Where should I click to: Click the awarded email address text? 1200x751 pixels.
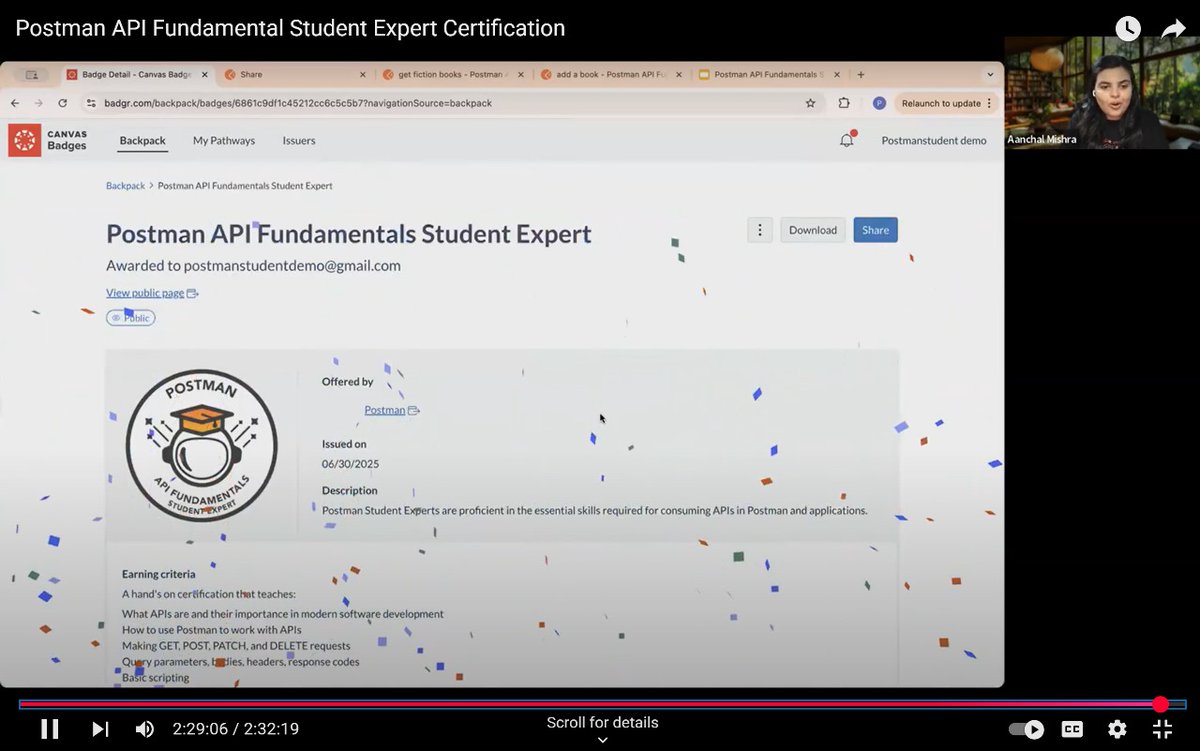click(292, 266)
